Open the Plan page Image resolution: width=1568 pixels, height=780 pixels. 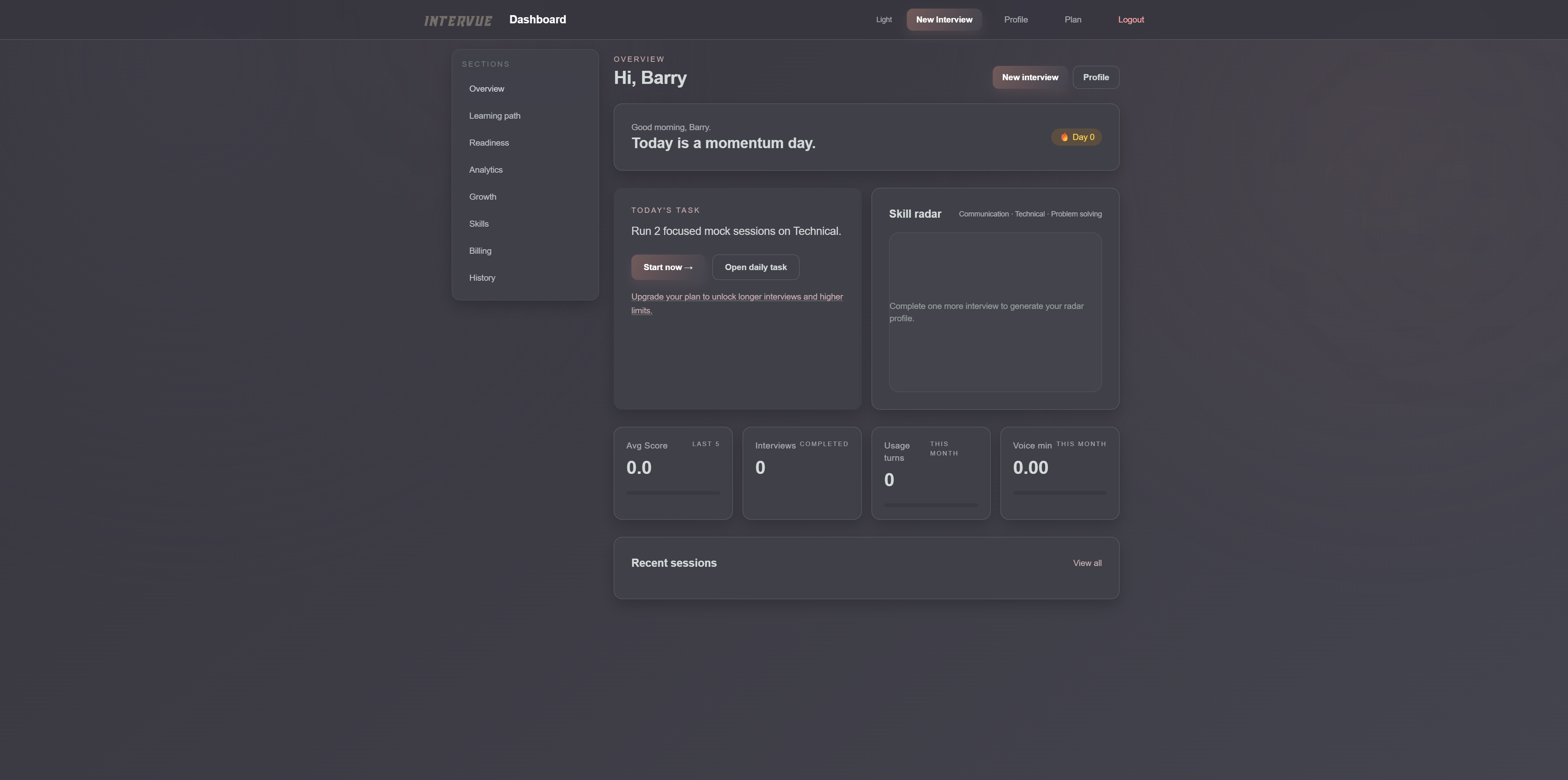point(1072,20)
